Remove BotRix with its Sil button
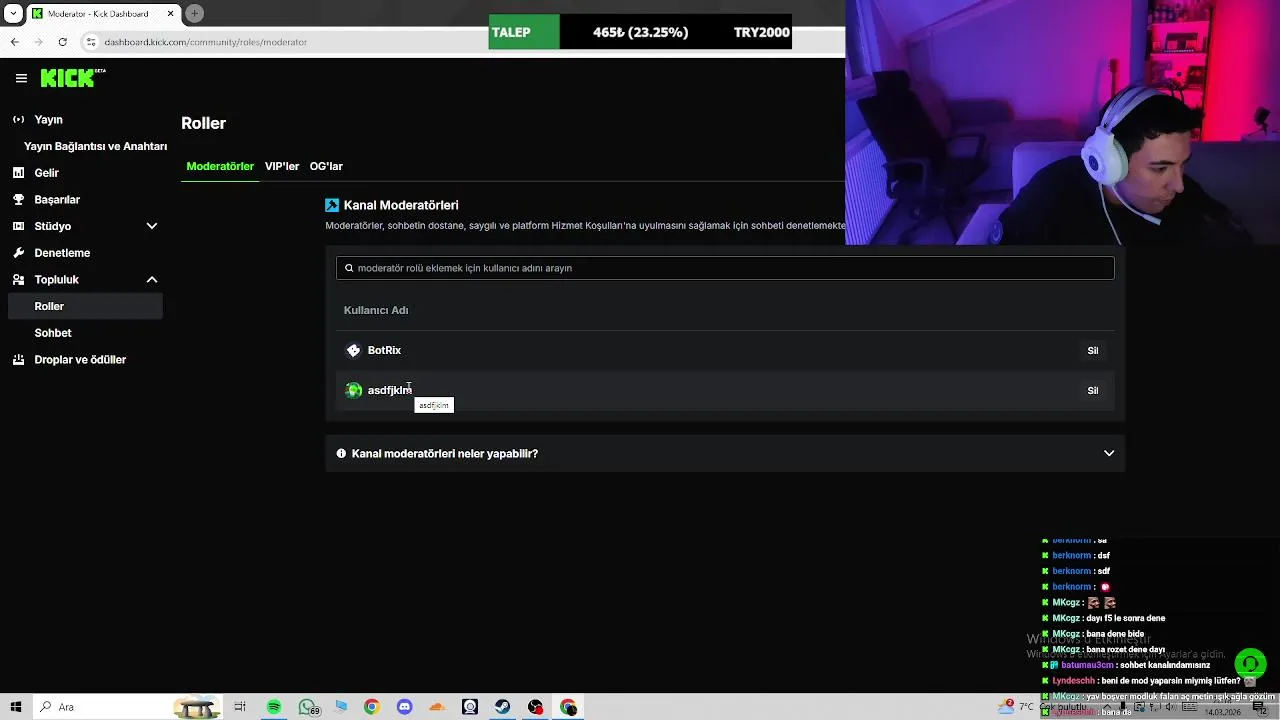1280x720 pixels. pyautogui.click(x=1092, y=350)
